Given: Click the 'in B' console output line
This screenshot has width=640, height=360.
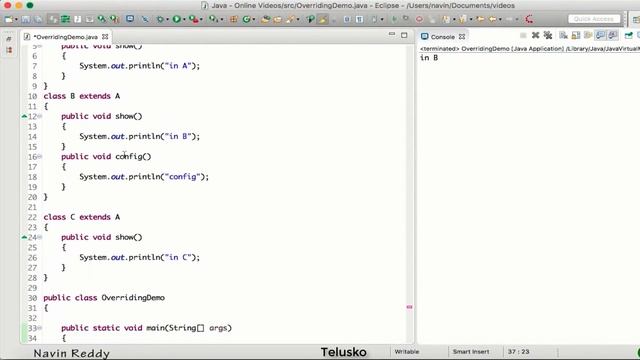Looking at the screenshot, I should [429, 58].
